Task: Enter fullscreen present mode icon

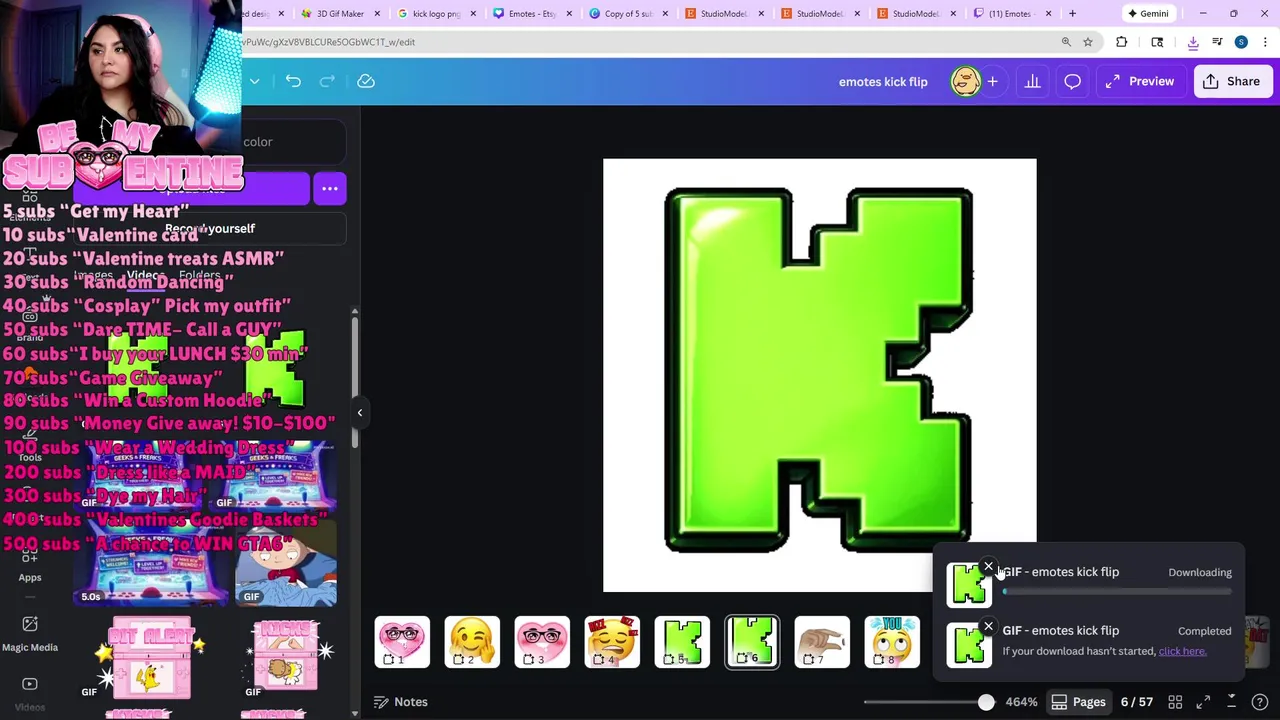Action: [1203, 702]
